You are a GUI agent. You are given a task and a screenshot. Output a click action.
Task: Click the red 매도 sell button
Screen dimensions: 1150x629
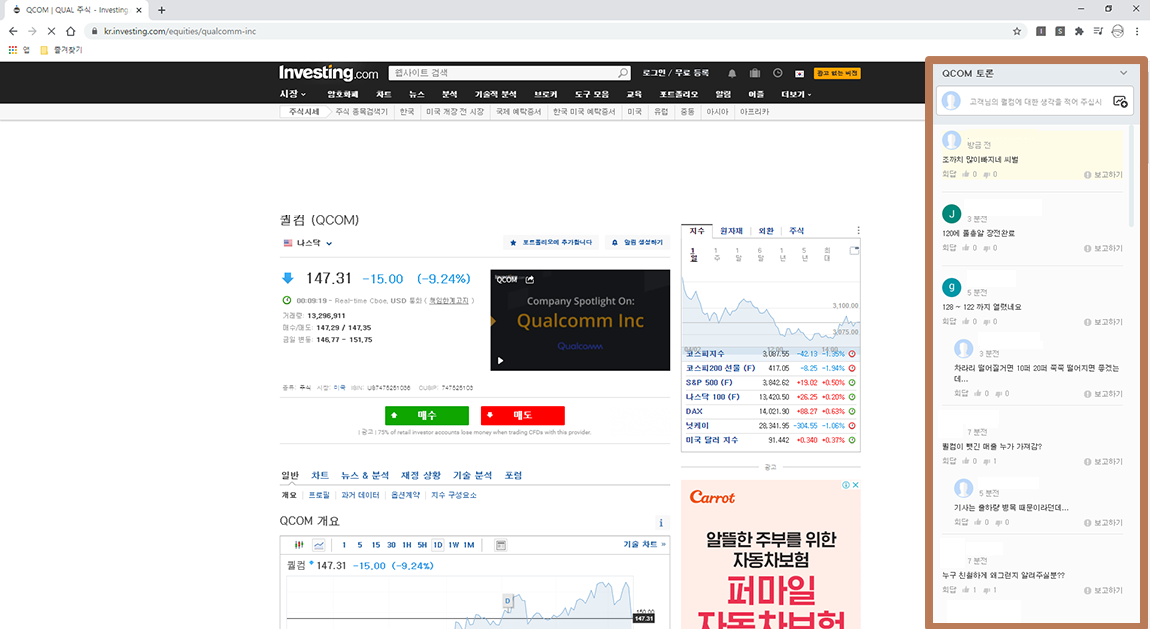pos(523,416)
